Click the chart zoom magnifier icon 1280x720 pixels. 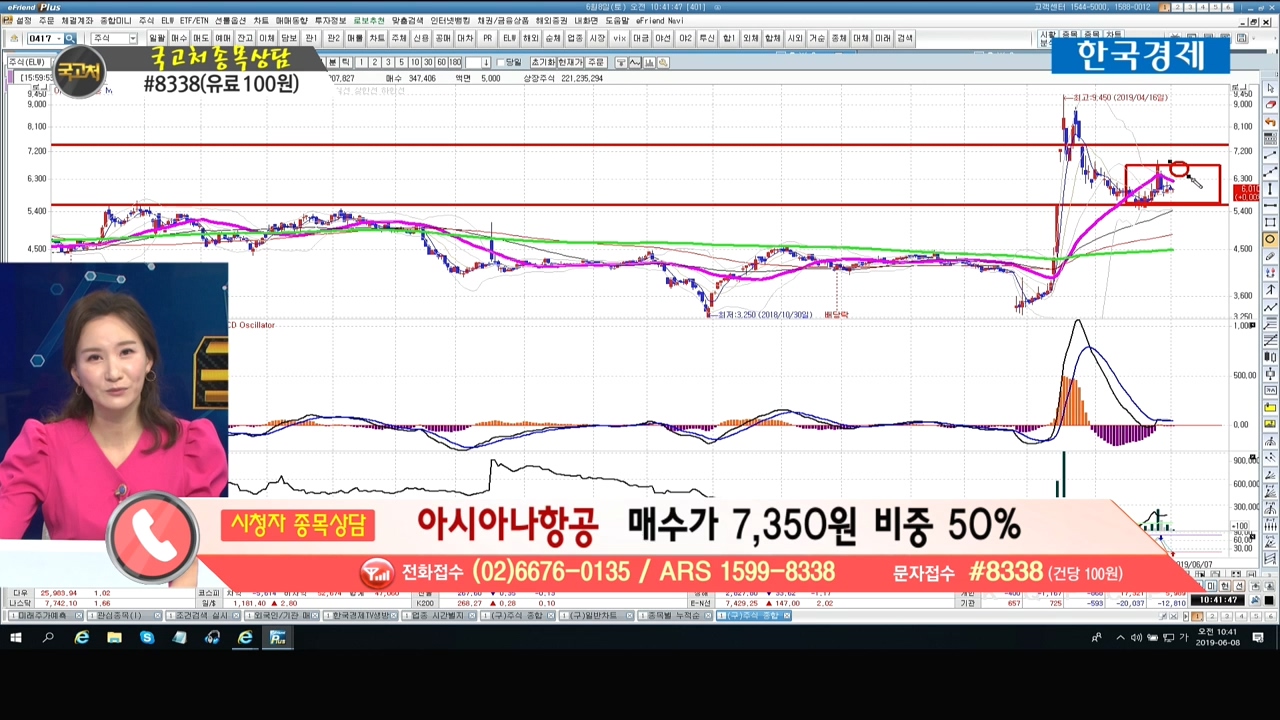click(x=663, y=63)
